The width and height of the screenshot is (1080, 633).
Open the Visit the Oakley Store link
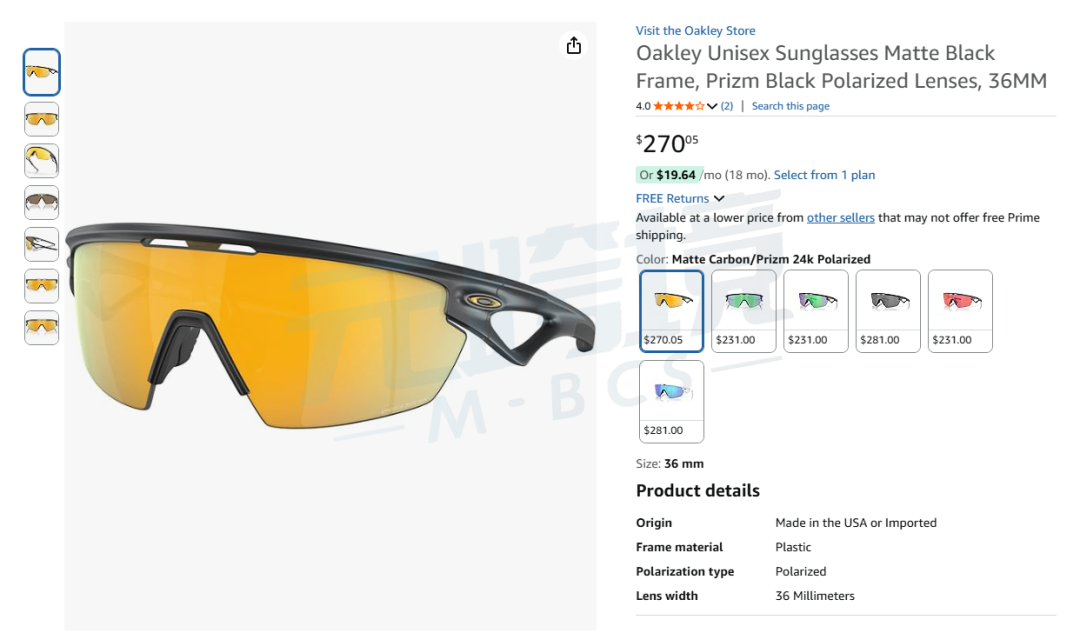[695, 30]
